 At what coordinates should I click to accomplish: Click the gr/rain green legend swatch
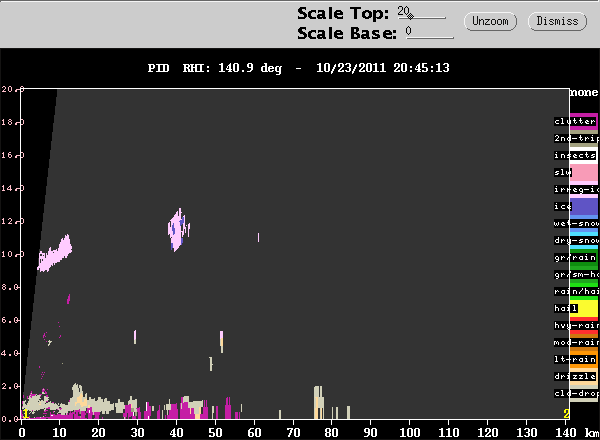tap(584, 257)
